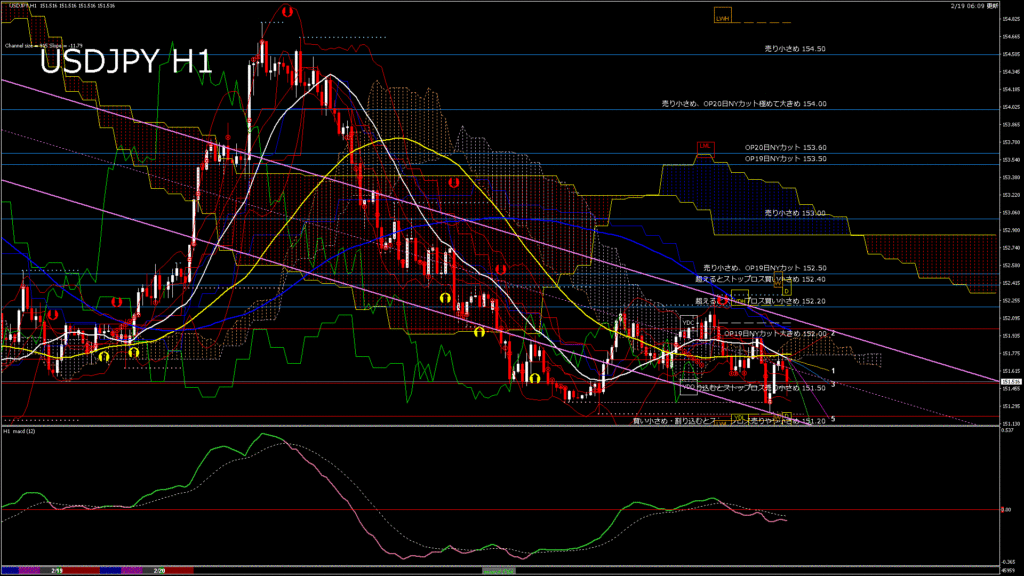
Task: Click the orange LWH box marker
Action: pos(722,16)
